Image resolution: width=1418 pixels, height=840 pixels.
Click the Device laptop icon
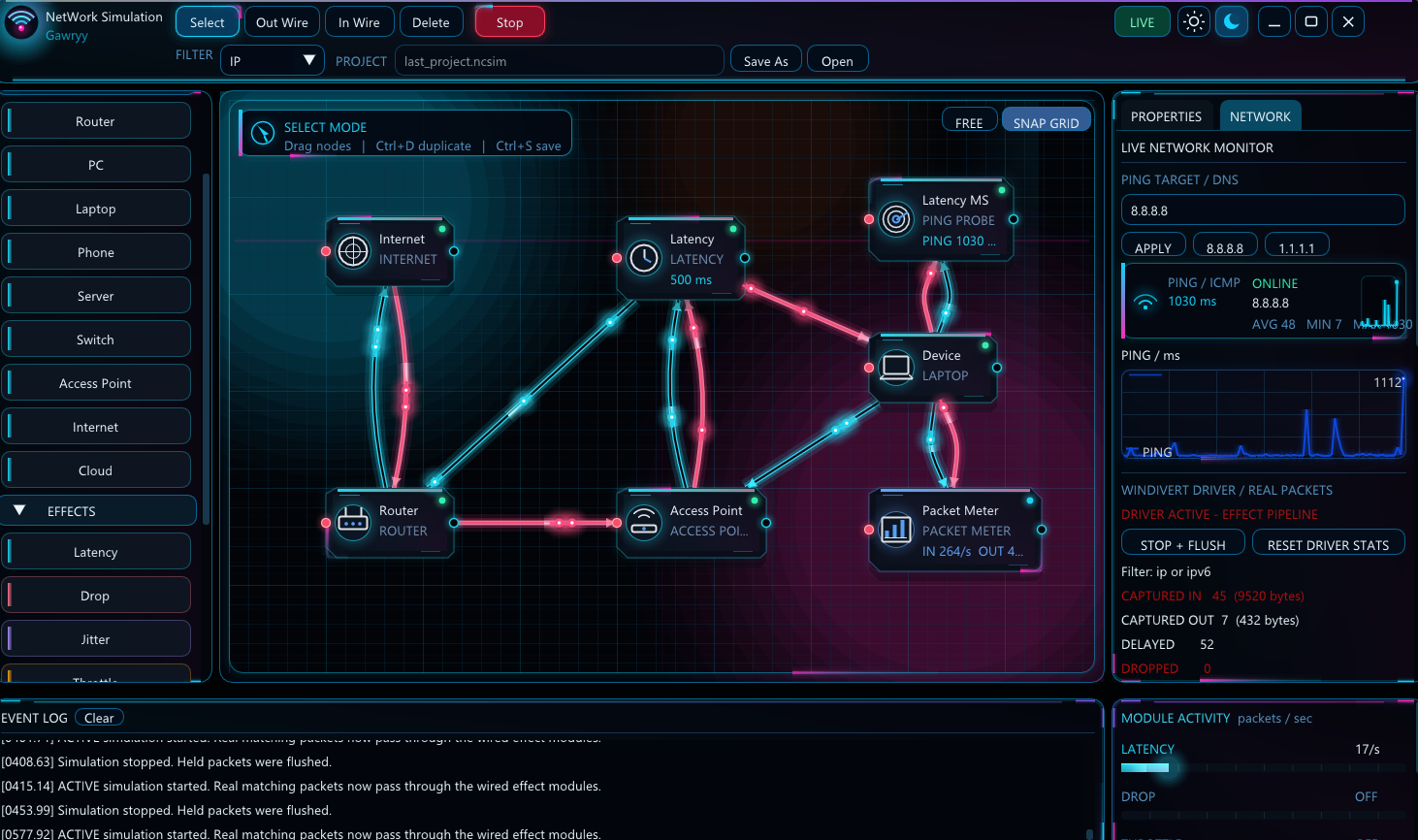896,367
